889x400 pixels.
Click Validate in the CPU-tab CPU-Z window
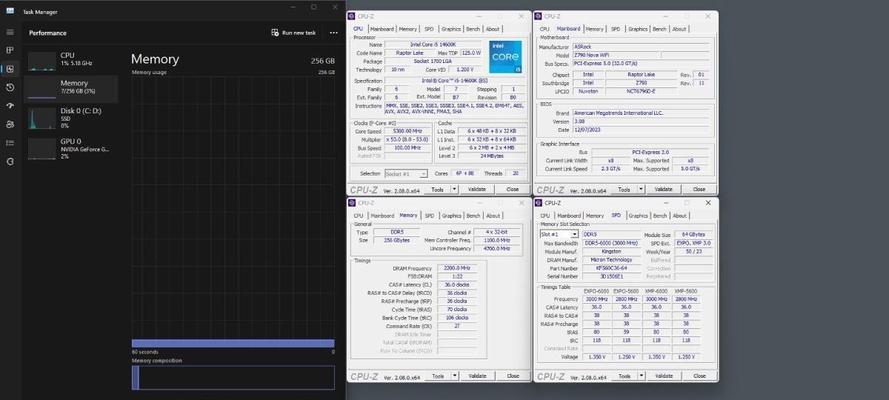coord(477,189)
